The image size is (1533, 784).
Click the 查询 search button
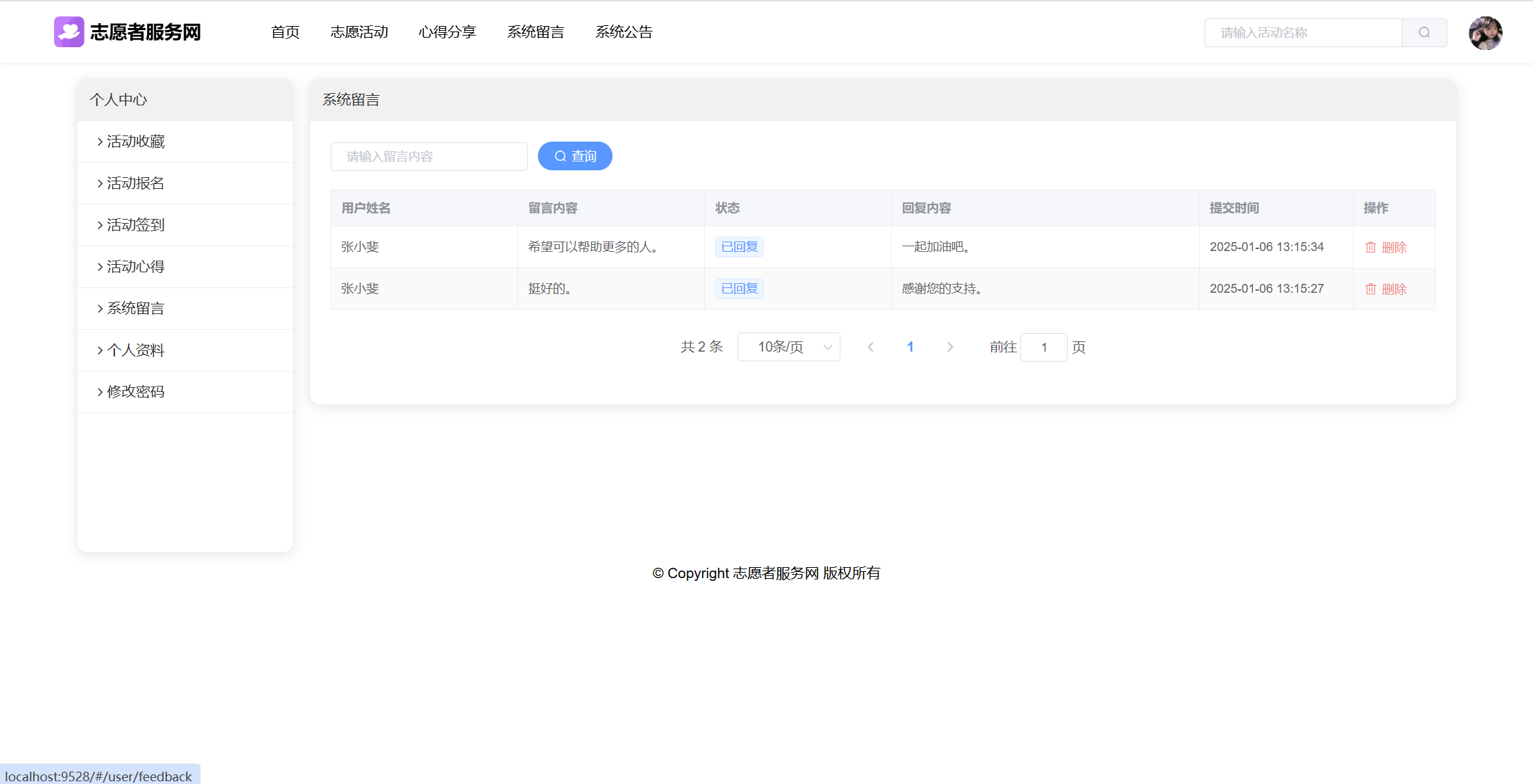pos(575,157)
